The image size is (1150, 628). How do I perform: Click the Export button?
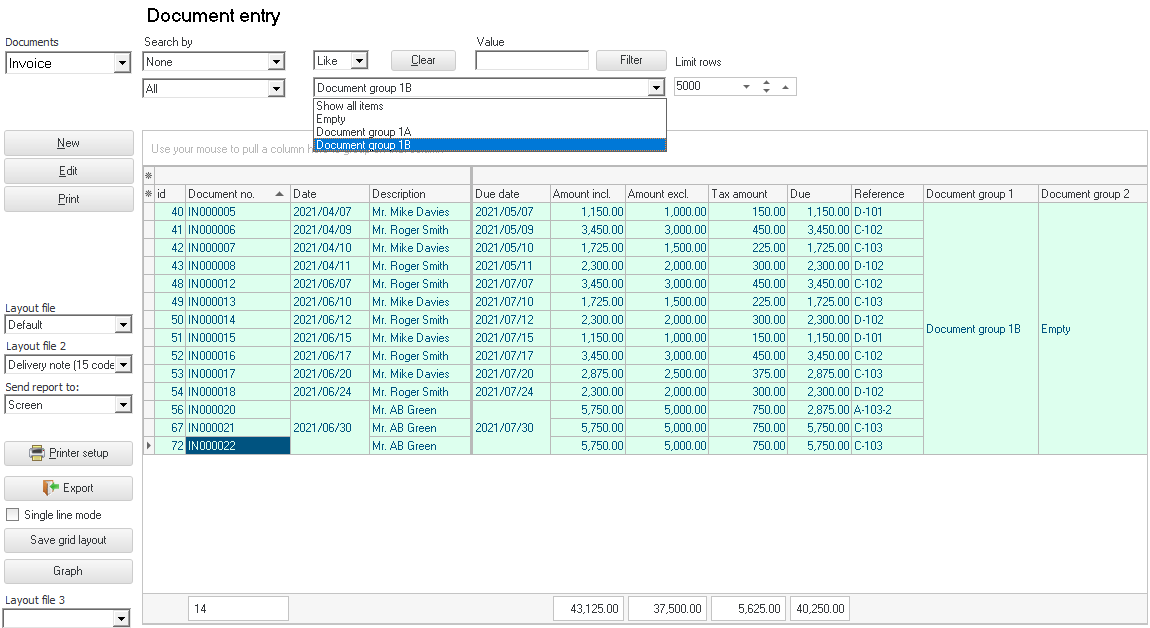(69, 488)
